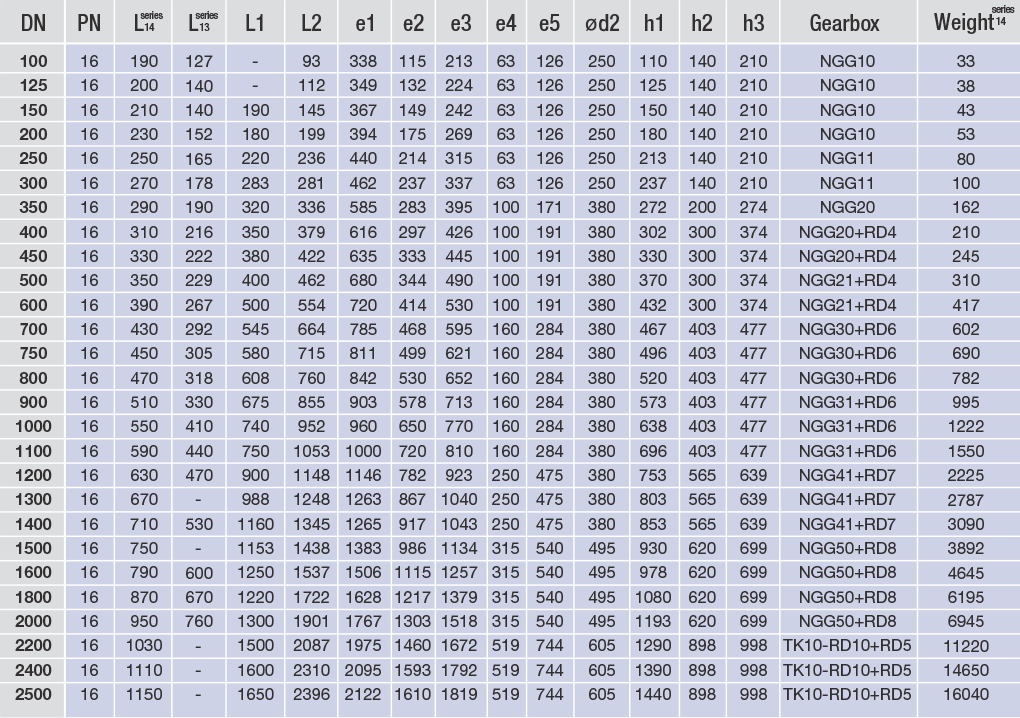Select the ød2 column header

(601, 23)
